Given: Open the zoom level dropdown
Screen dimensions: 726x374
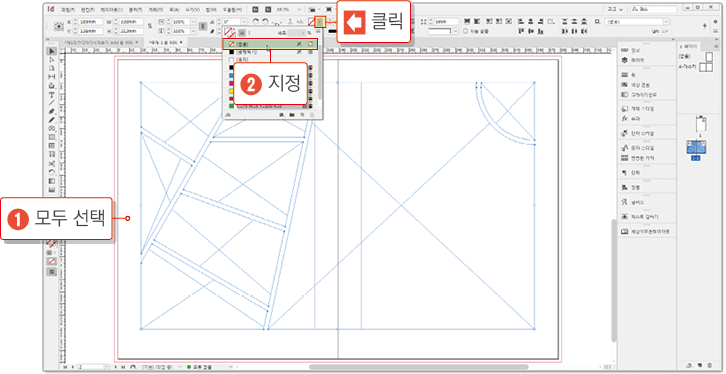Looking at the screenshot, I should (299, 9).
